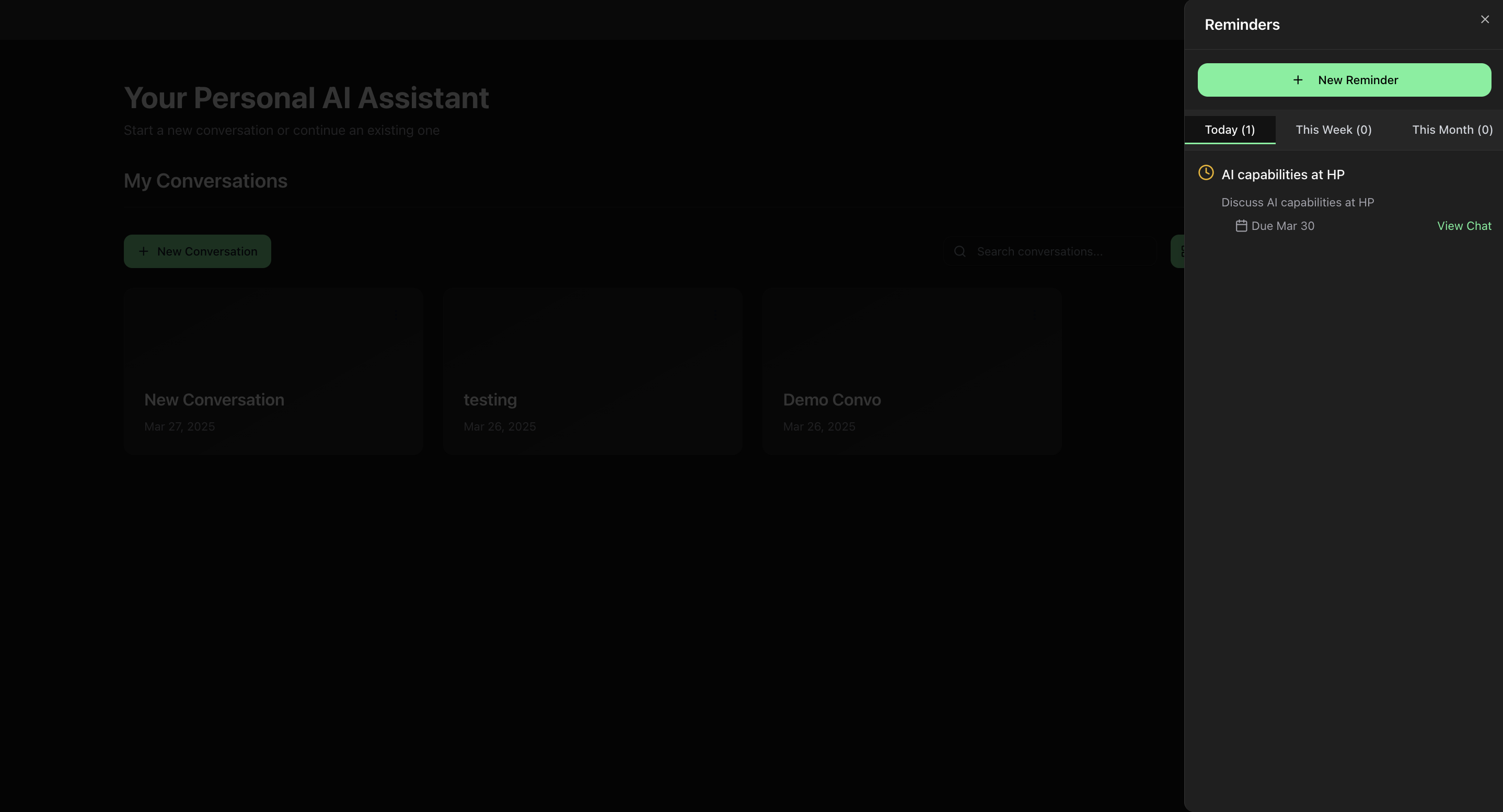1503x812 pixels.
Task: Open the View Chat link
Action: (x=1463, y=226)
